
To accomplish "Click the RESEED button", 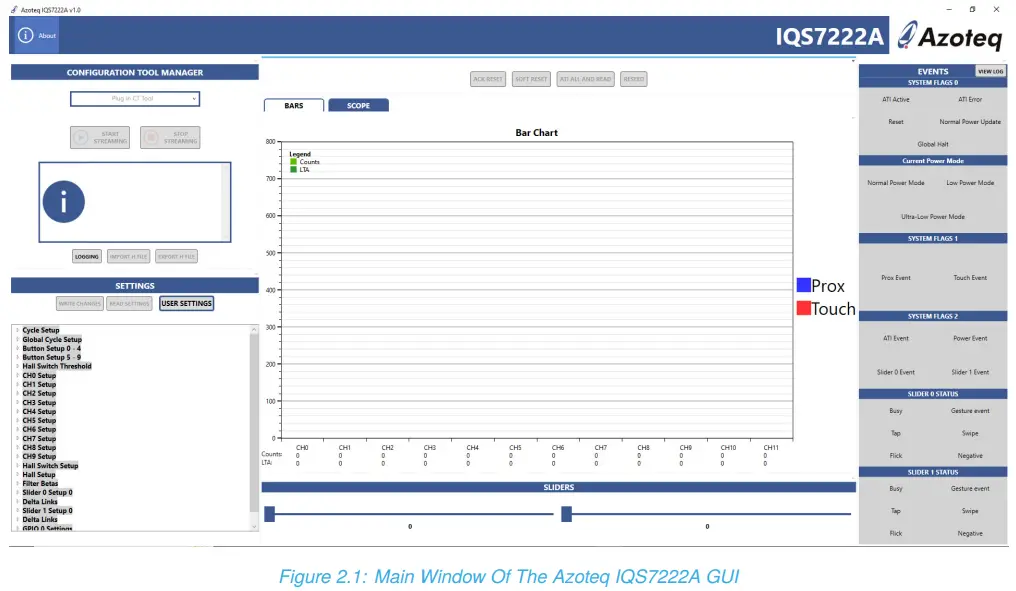I will 634,78.
